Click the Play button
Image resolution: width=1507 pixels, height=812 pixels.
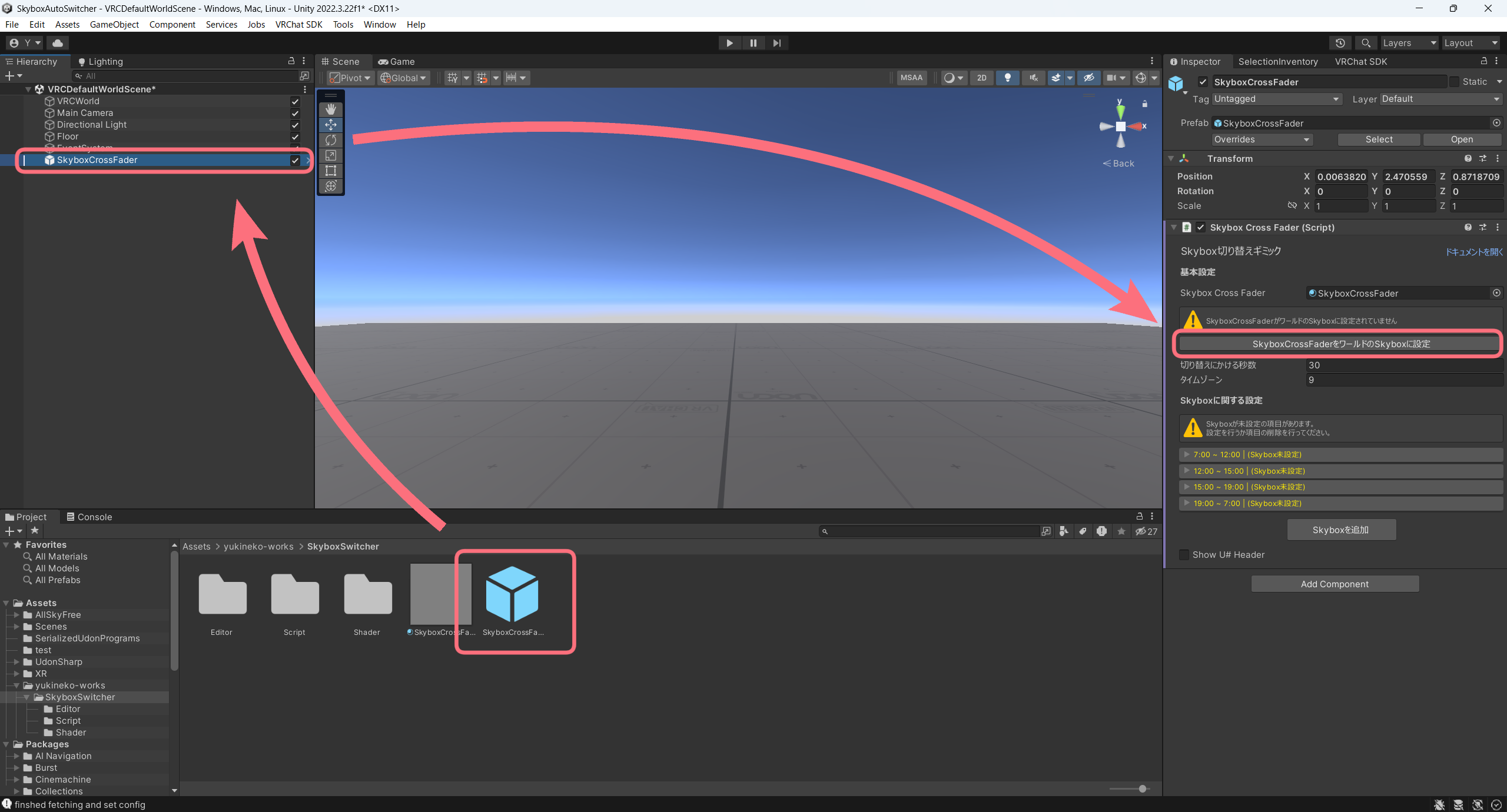point(729,43)
